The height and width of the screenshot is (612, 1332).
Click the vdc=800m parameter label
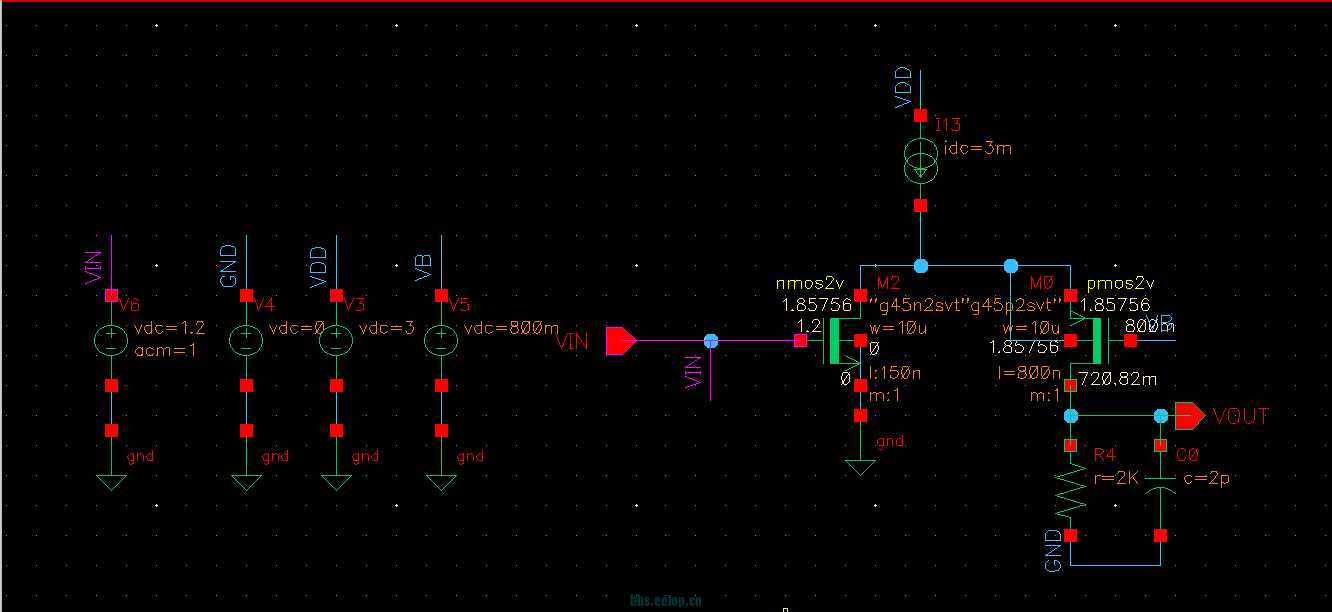pos(511,328)
